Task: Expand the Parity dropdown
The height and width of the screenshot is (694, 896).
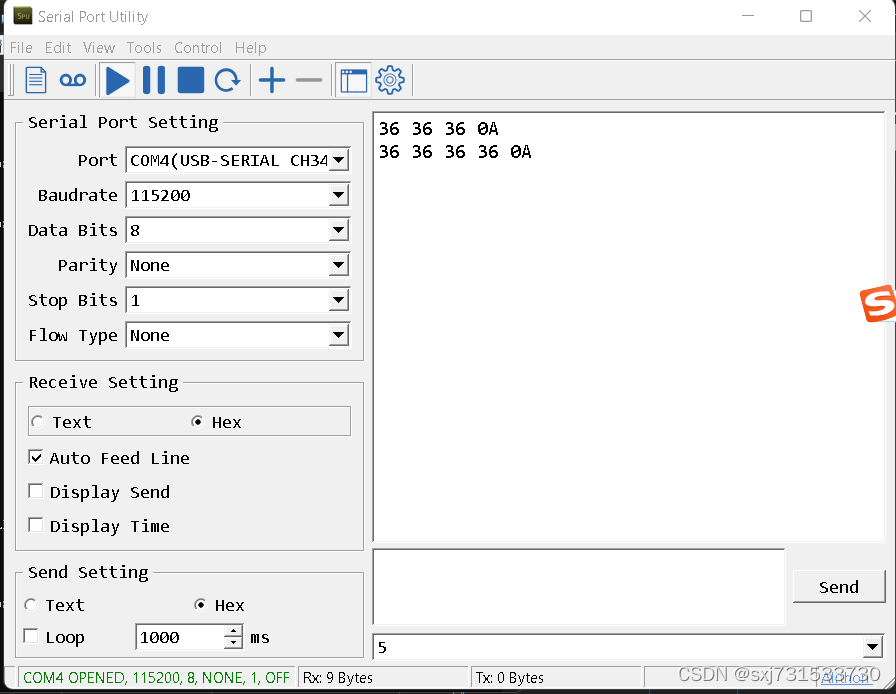Action: click(x=339, y=265)
